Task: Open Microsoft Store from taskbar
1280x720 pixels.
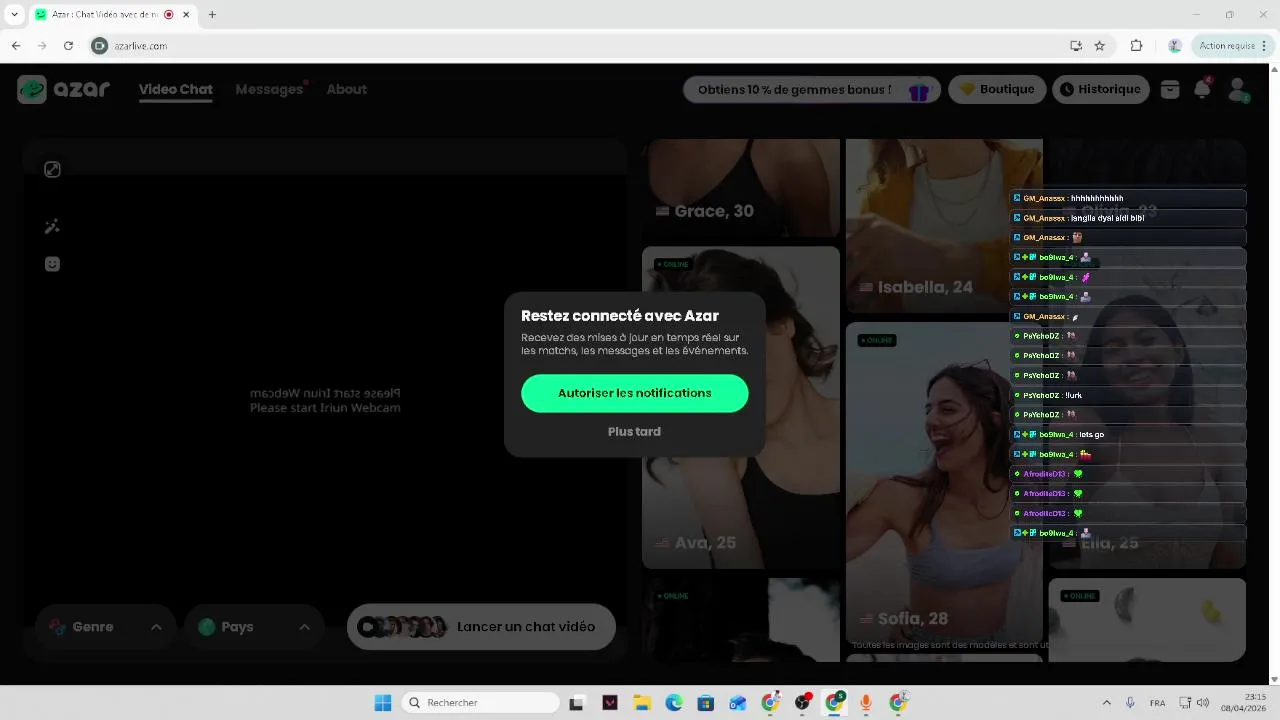Action: (x=706, y=703)
